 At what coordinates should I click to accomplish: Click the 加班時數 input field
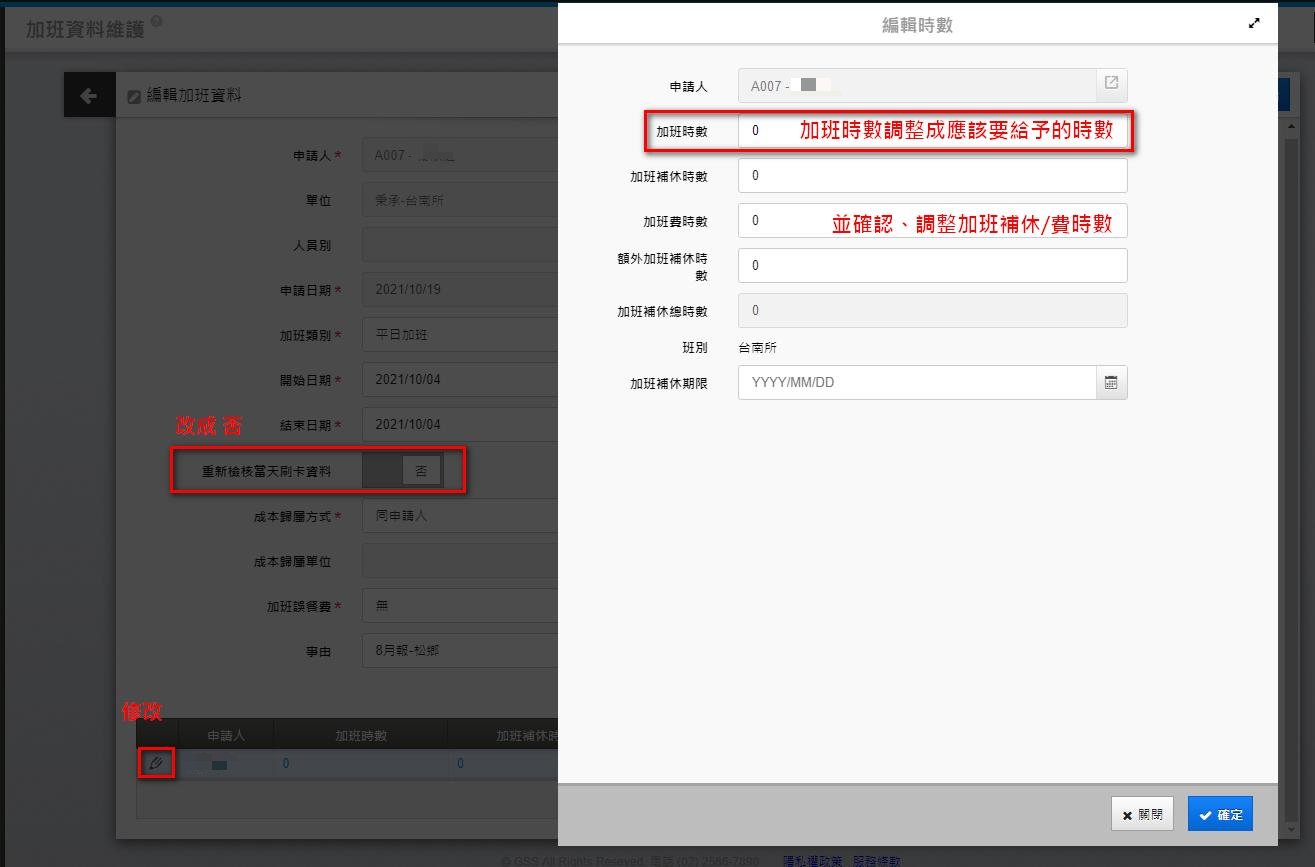point(932,131)
